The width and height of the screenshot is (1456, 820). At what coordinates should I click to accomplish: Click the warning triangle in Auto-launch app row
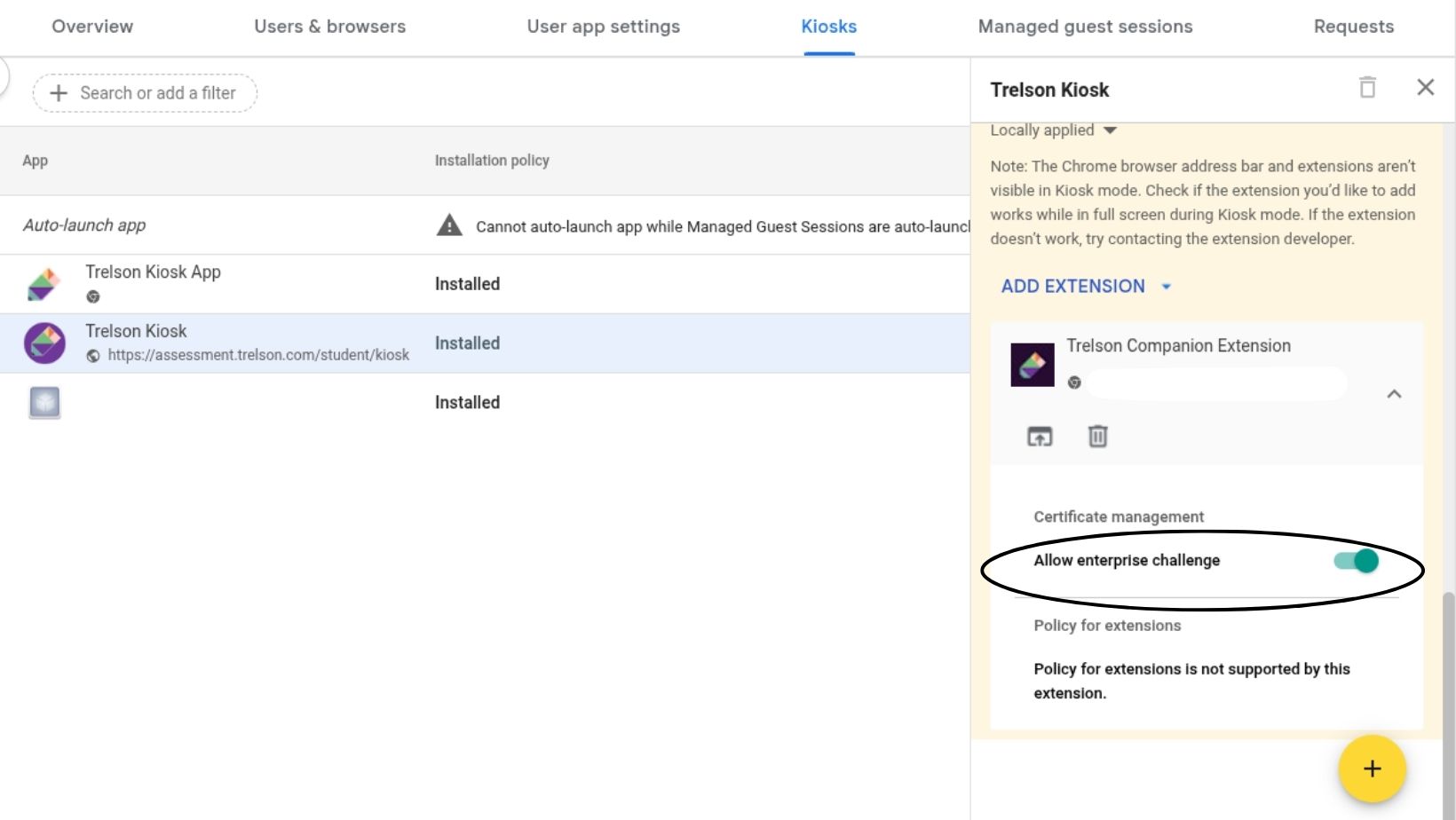coord(449,225)
